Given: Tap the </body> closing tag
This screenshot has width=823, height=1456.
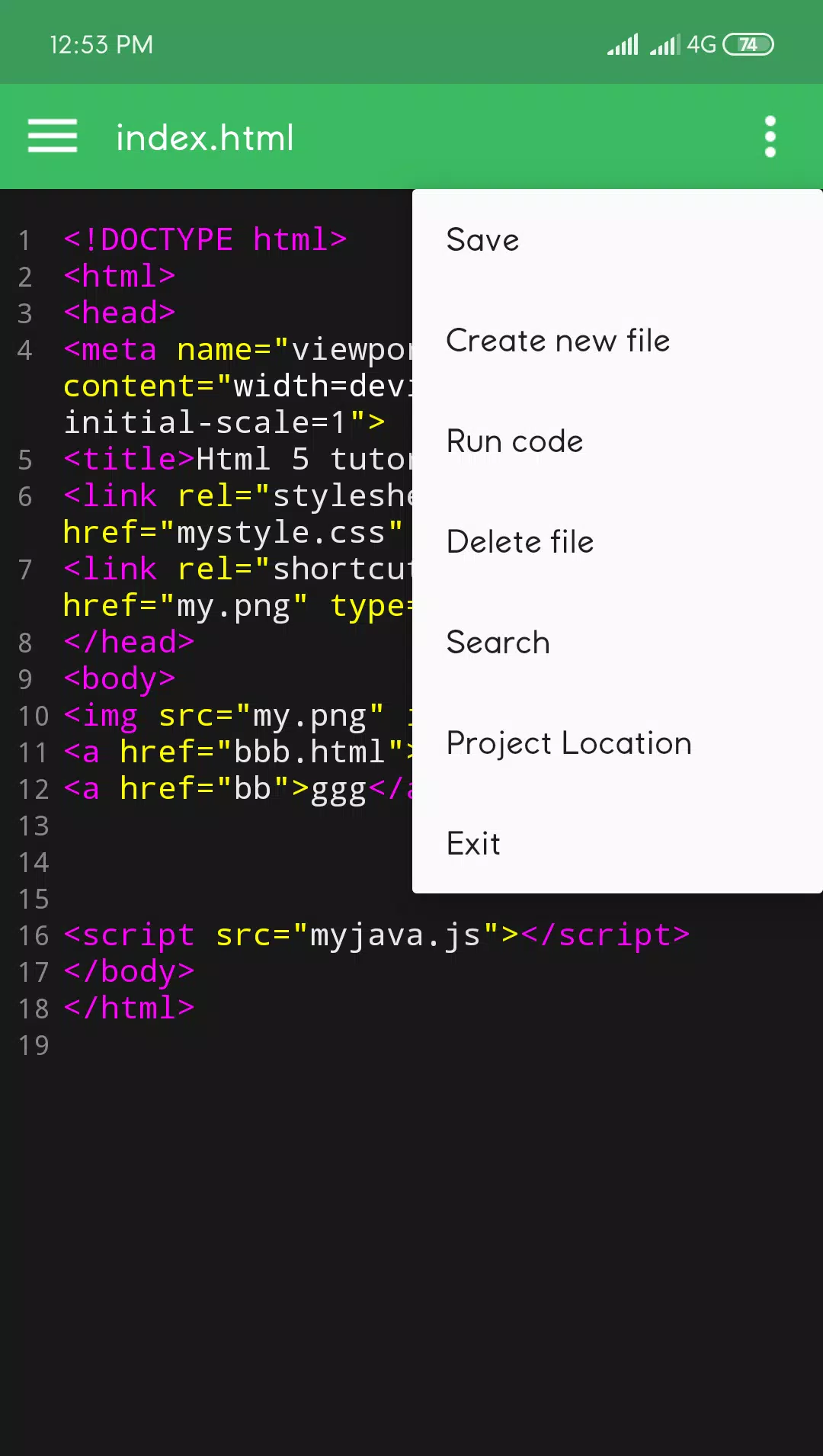Looking at the screenshot, I should [129, 972].
